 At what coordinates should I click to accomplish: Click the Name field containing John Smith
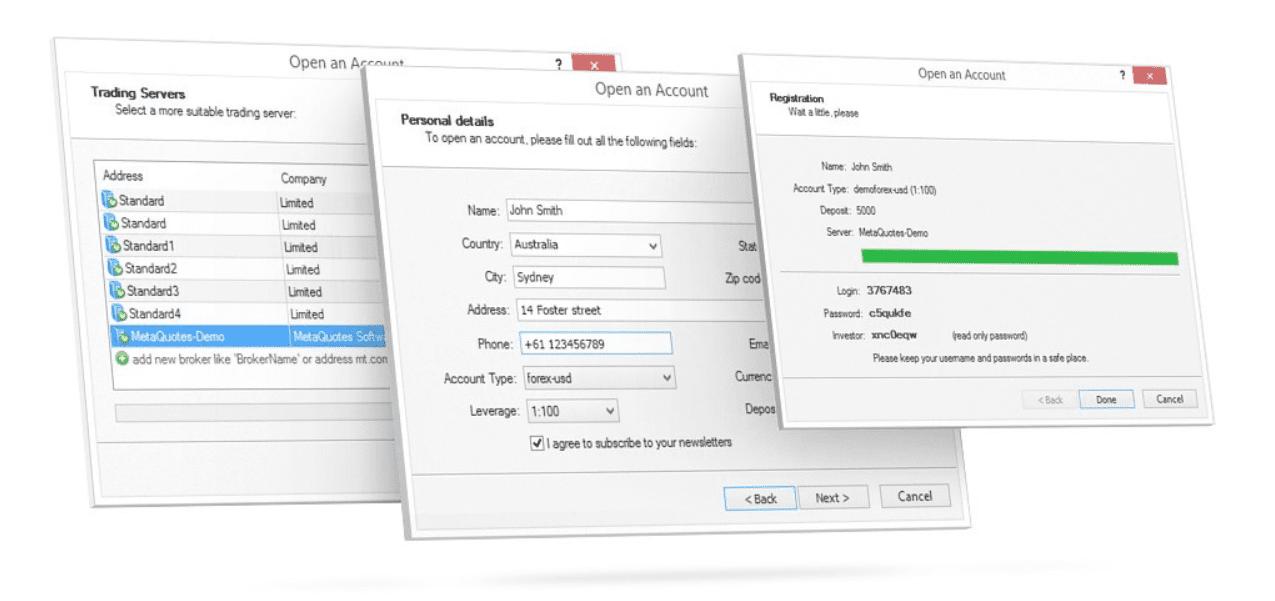click(x=630, y=211)
